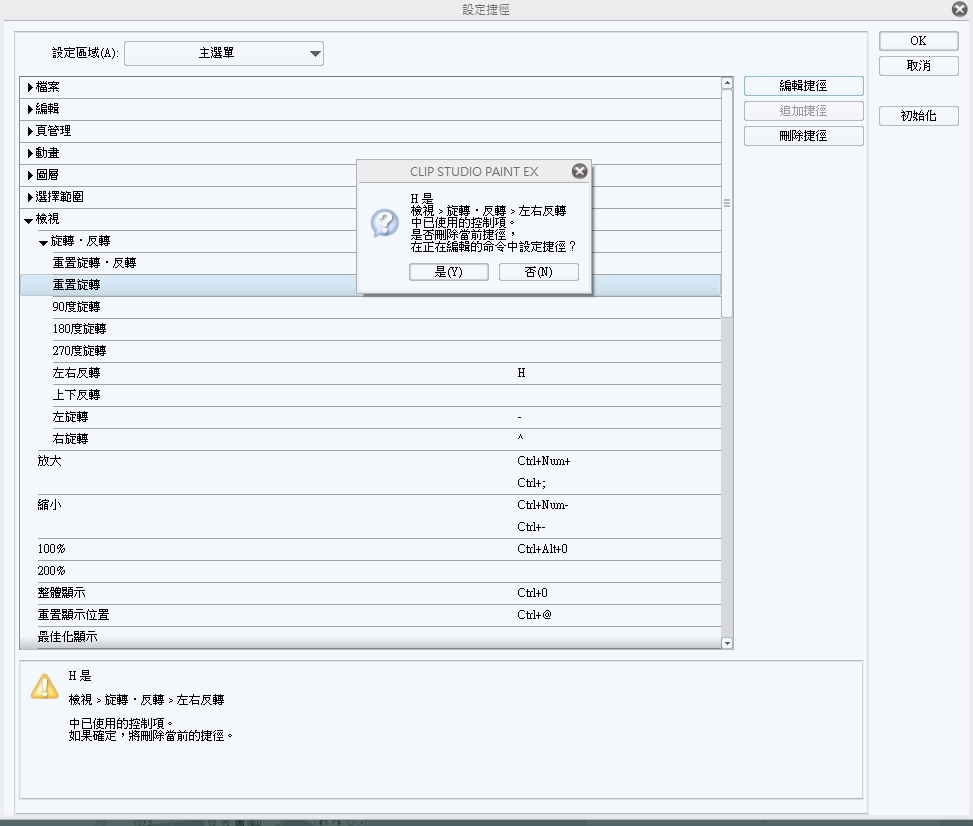973x826 pixels.
Task: Click the 否(N) button in the dialog
Action: pos(539,272)
